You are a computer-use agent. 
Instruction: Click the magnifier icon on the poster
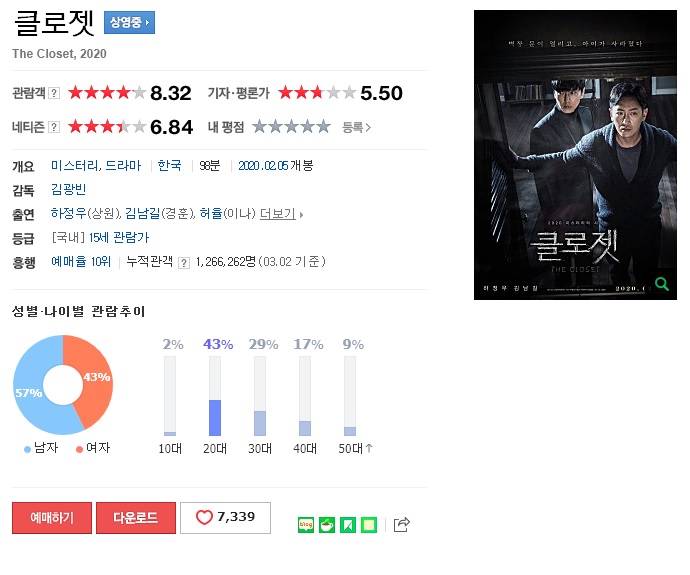click(x=661, y=284)
